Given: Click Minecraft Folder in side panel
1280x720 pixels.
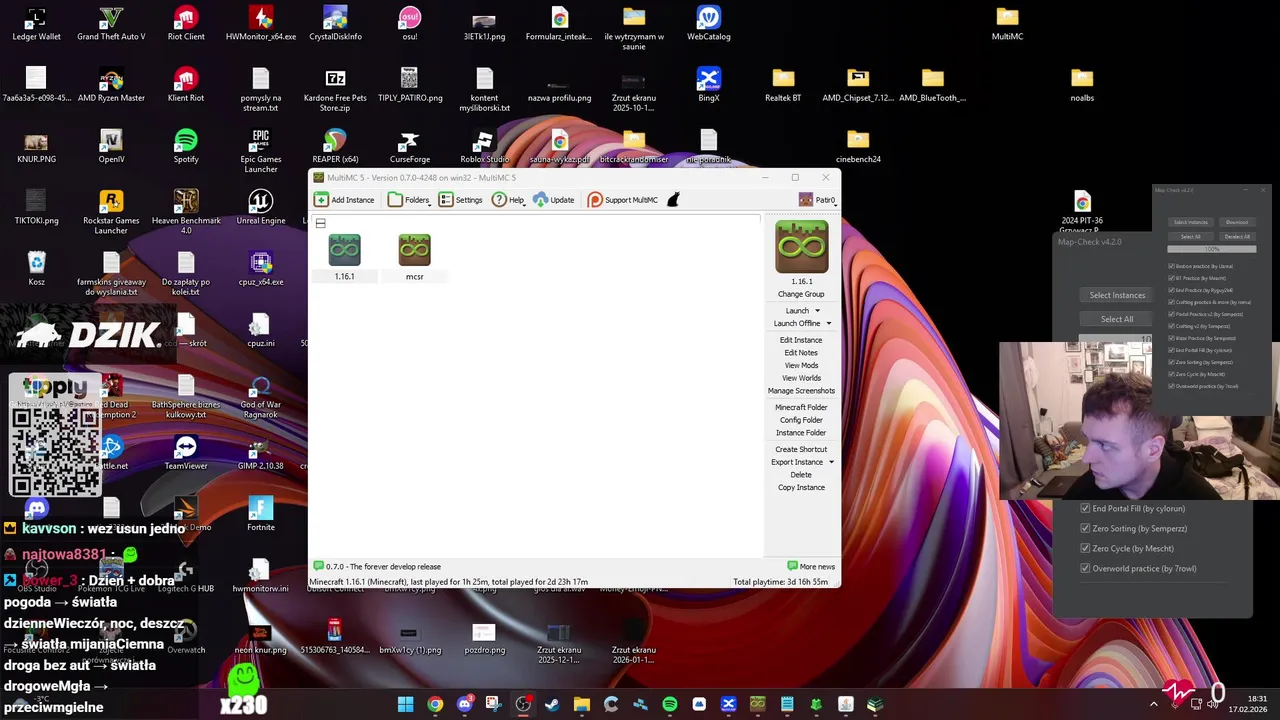Looking at the screenshot, I should pos(801,408).
